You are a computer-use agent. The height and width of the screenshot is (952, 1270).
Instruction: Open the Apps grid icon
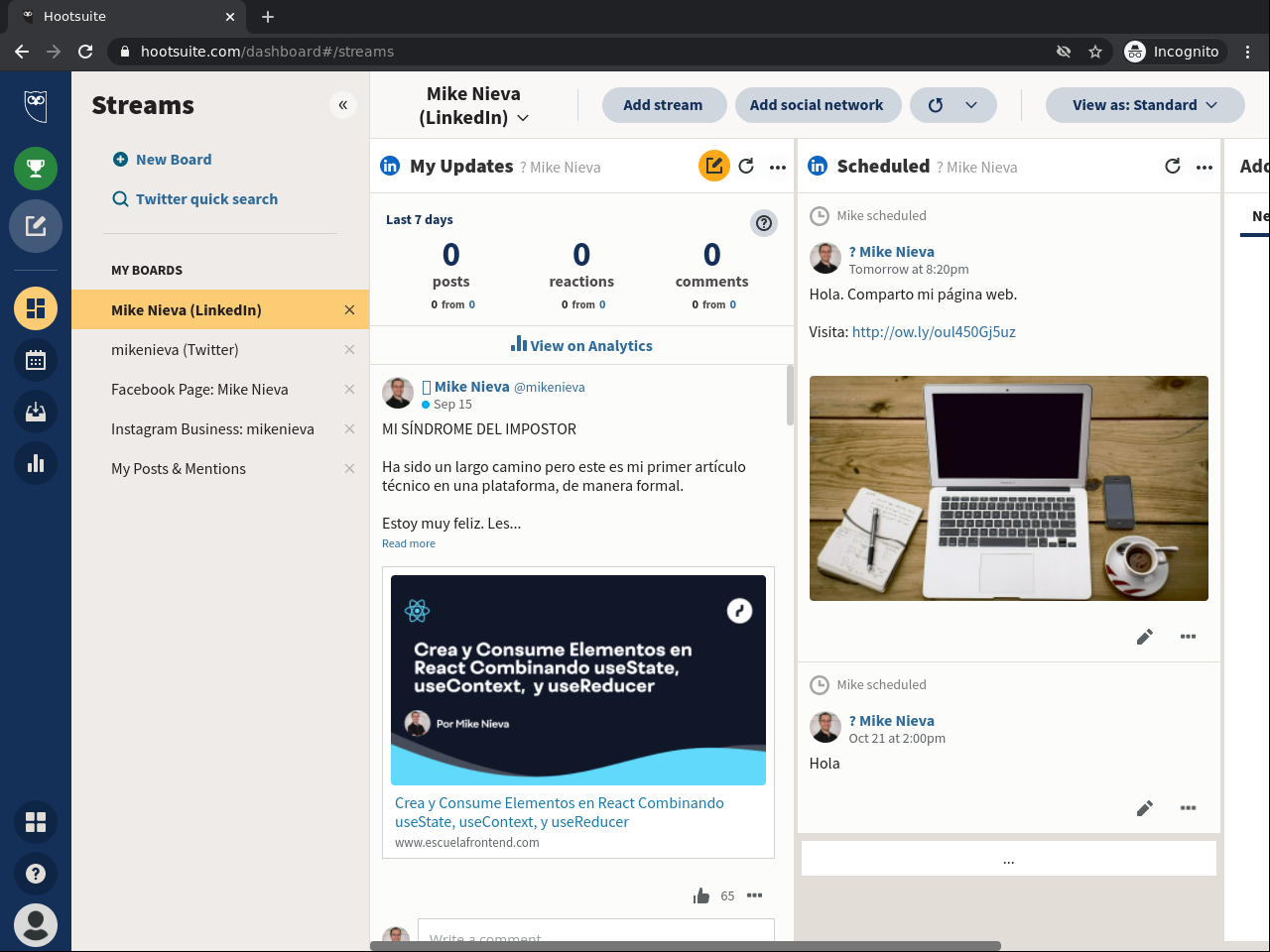(36, 822)
